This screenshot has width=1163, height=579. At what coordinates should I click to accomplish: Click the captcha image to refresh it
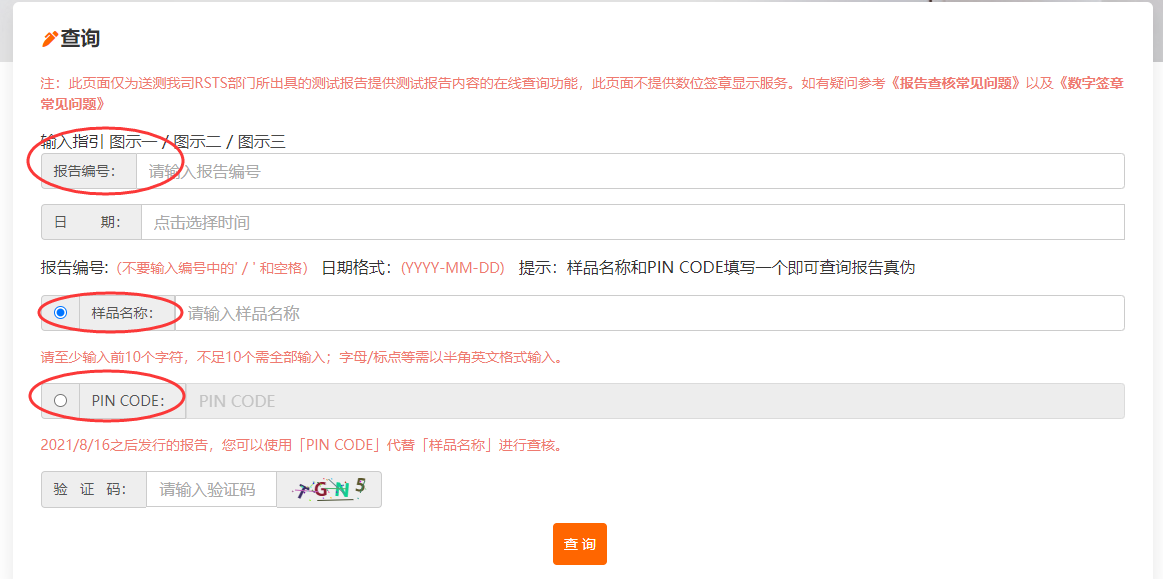point(329,489)
